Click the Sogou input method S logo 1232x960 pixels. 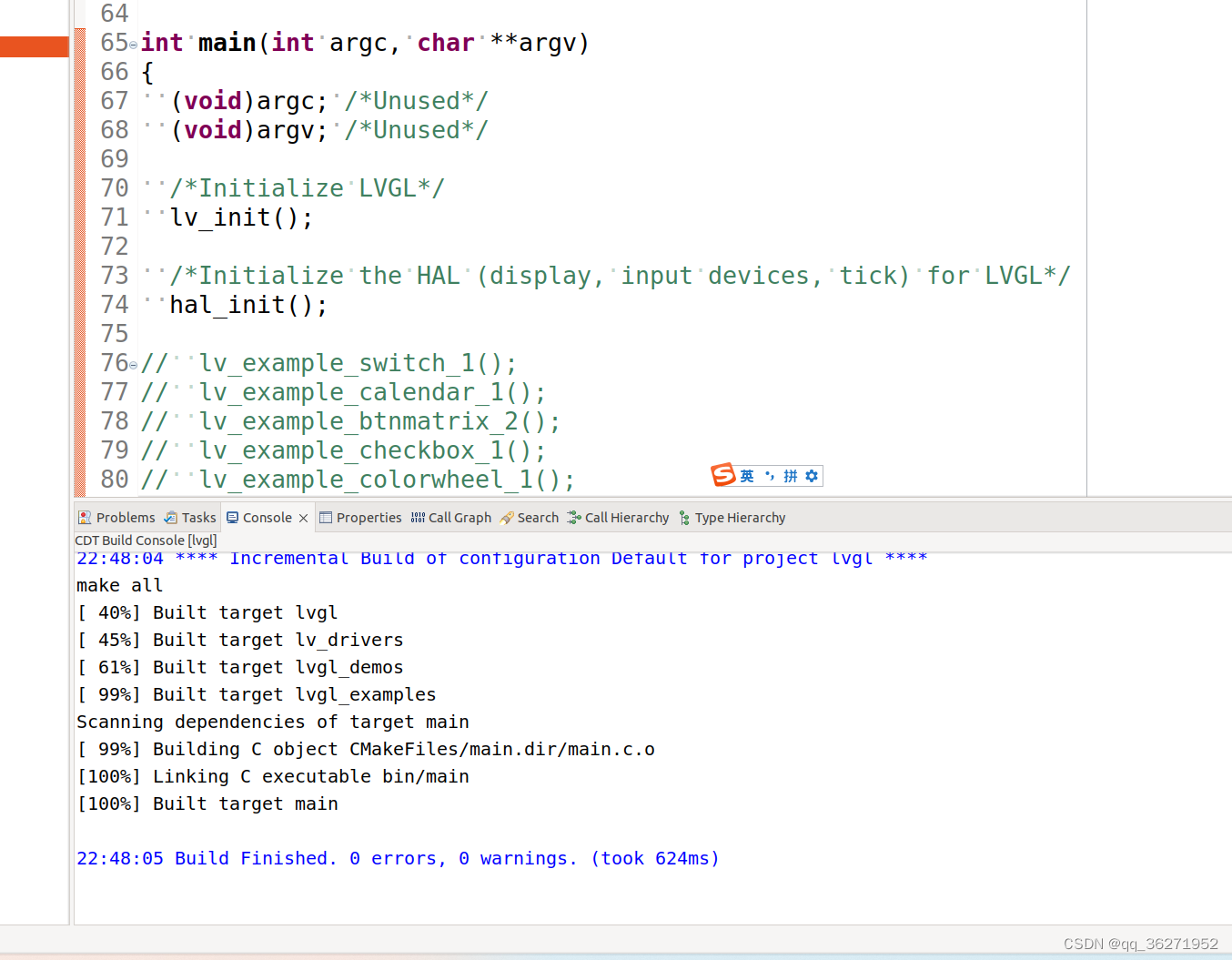tap(723, 476)
